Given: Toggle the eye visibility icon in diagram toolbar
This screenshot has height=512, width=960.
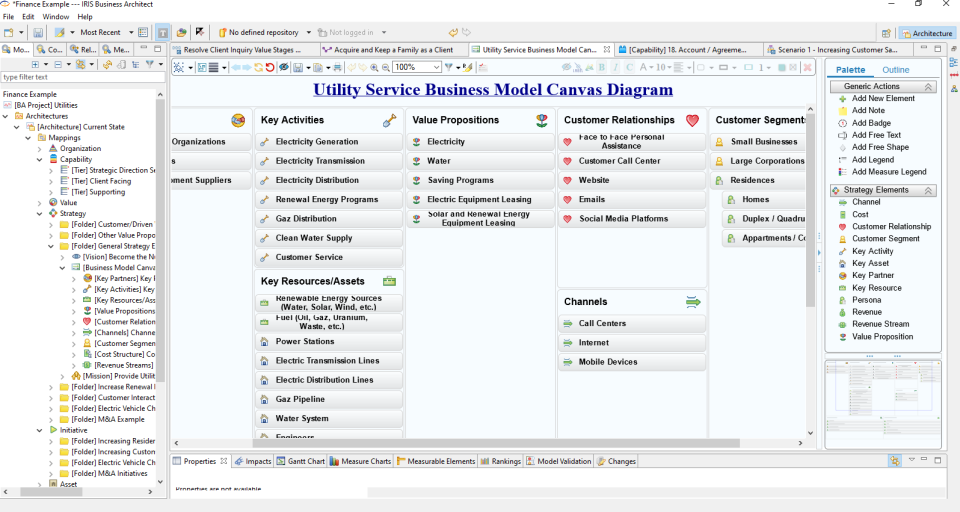Looking at the screenshot, I should point(283,67).
